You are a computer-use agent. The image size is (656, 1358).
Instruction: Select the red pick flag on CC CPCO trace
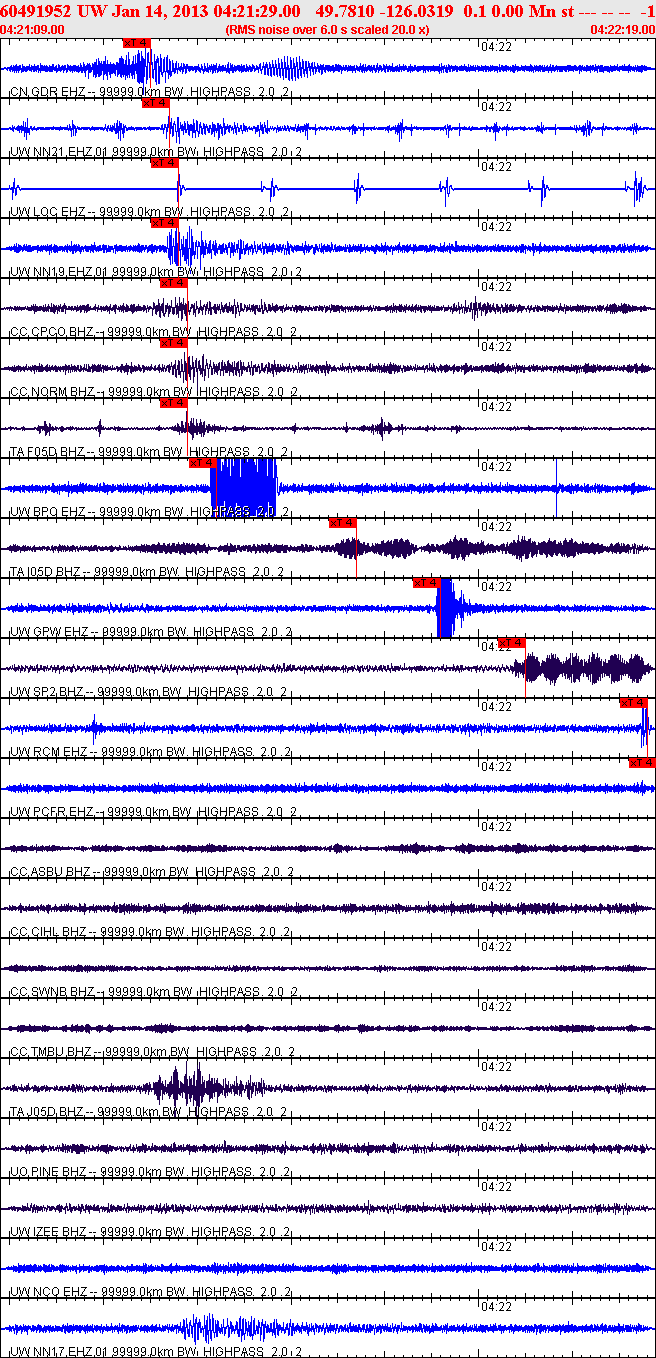173,283
